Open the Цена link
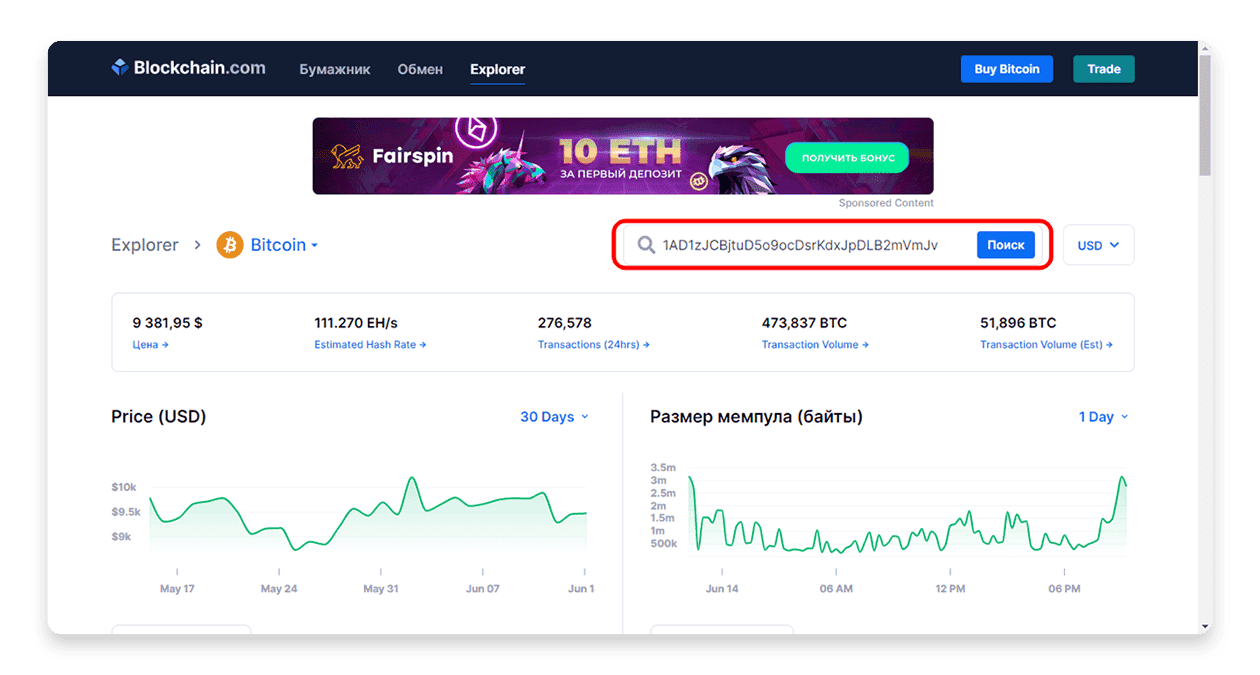 [x=150, y=344]
